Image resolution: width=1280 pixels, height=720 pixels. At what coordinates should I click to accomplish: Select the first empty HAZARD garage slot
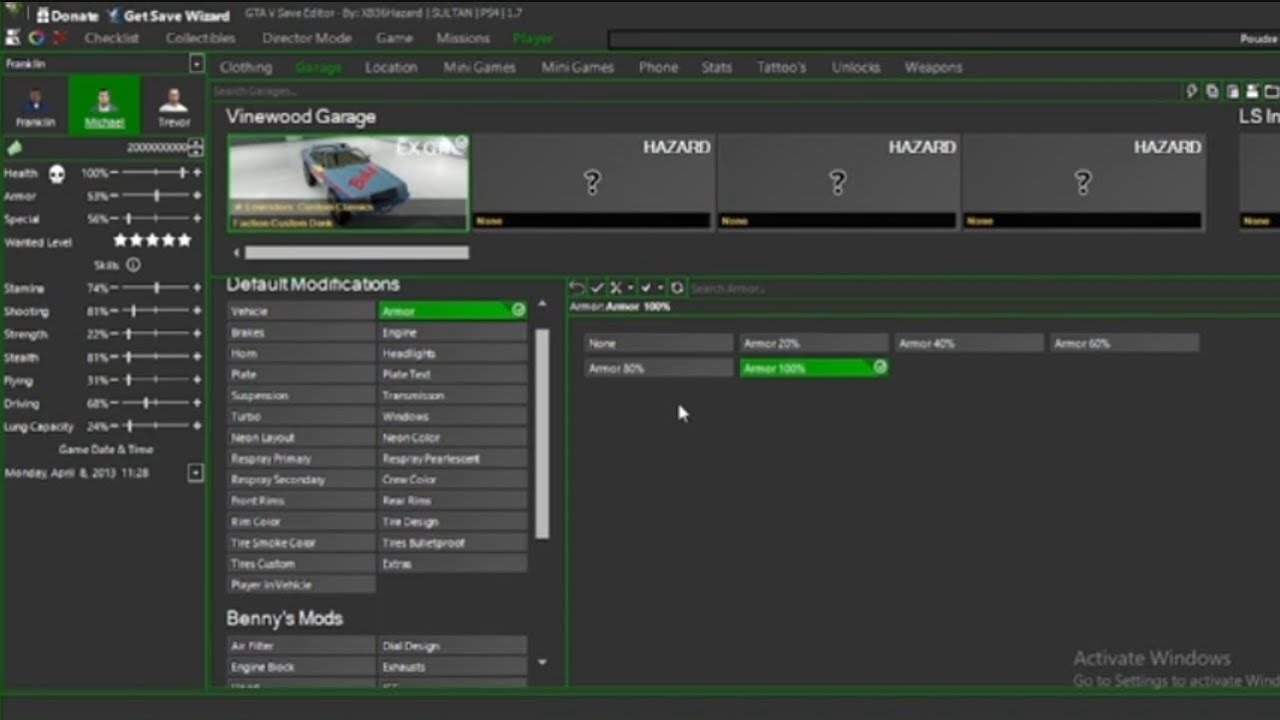(593, 183)
